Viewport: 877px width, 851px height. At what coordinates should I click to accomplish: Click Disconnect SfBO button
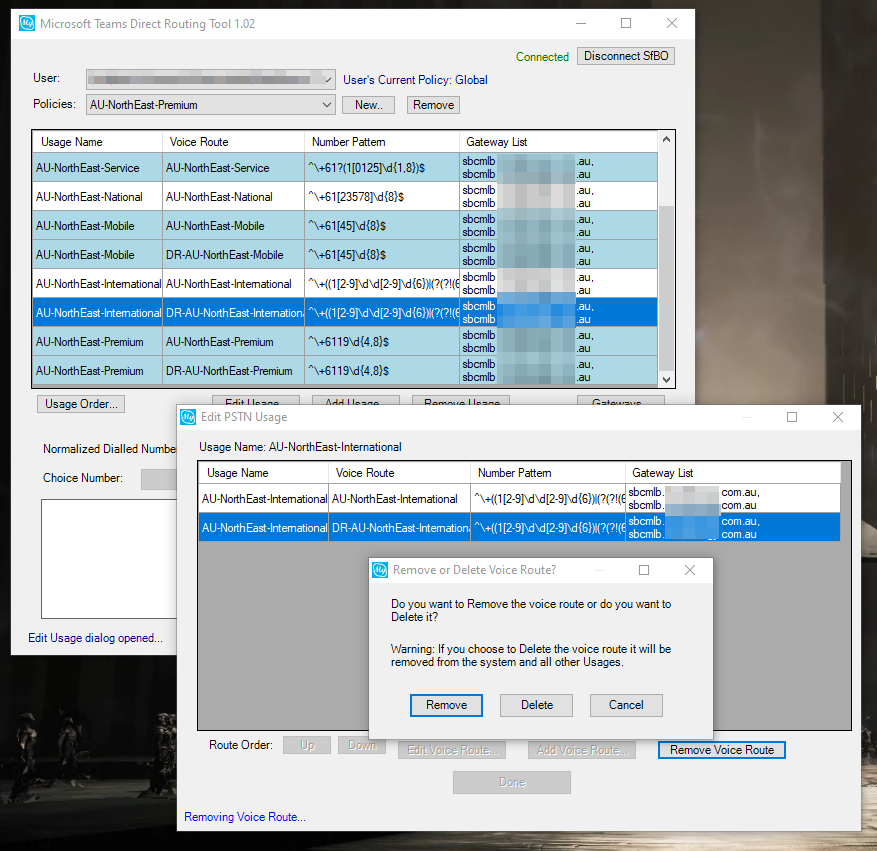point(626,56)
